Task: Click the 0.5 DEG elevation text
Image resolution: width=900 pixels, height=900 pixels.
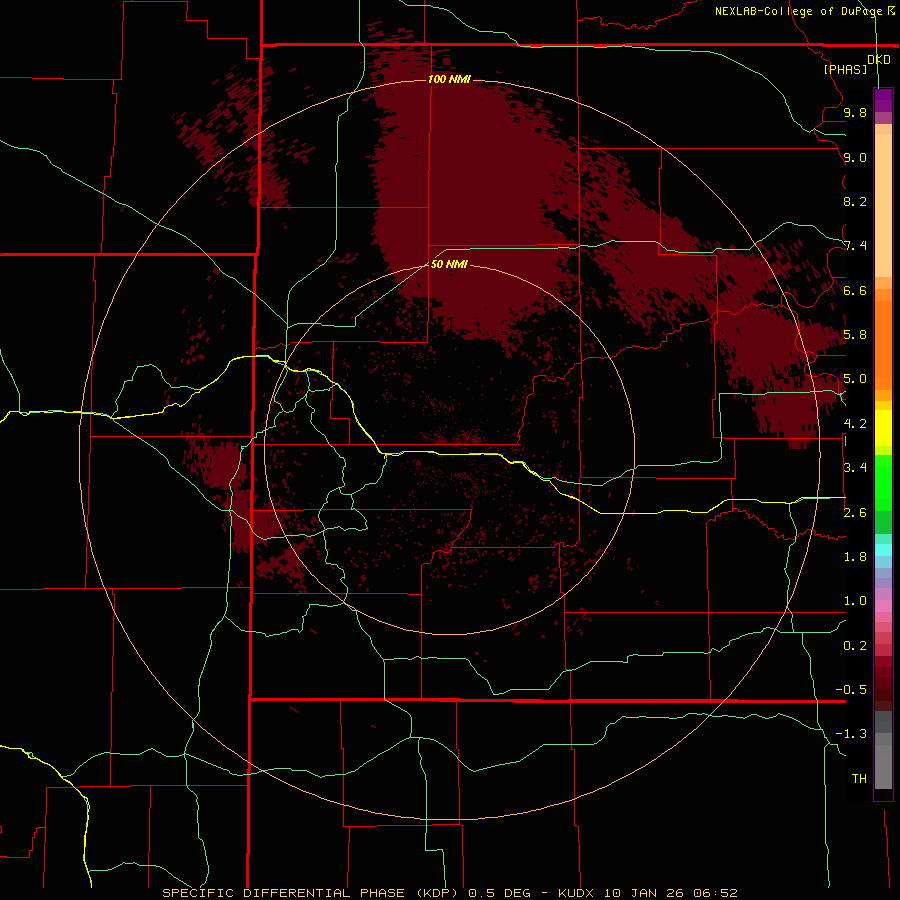Action: (x=499, y=893)
